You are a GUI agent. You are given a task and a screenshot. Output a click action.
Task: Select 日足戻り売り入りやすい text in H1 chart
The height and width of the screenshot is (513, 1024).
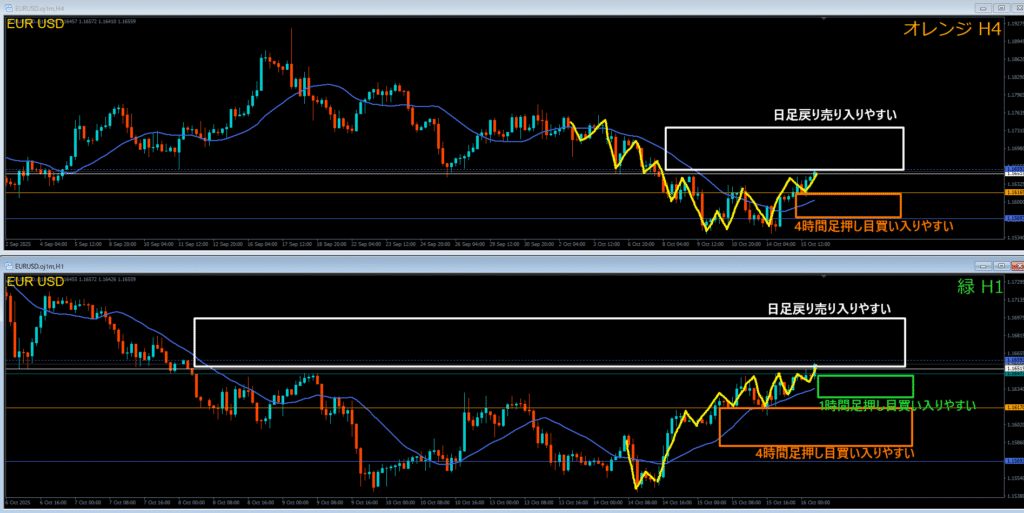pyautogui.click(x=829, y=309)
